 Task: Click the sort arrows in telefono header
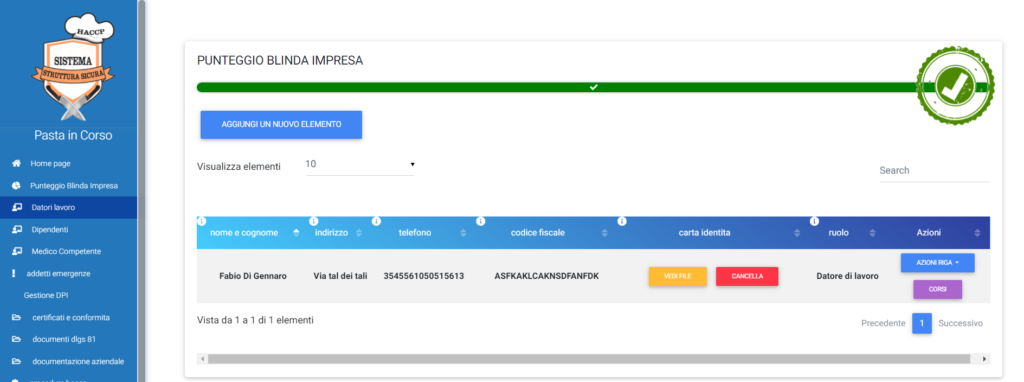[463, 233]
